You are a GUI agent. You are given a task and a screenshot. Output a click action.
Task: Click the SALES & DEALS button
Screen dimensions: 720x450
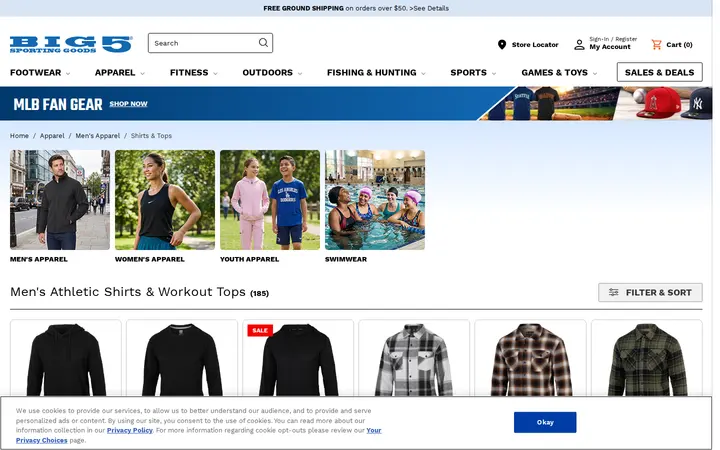tap(659, 72)
